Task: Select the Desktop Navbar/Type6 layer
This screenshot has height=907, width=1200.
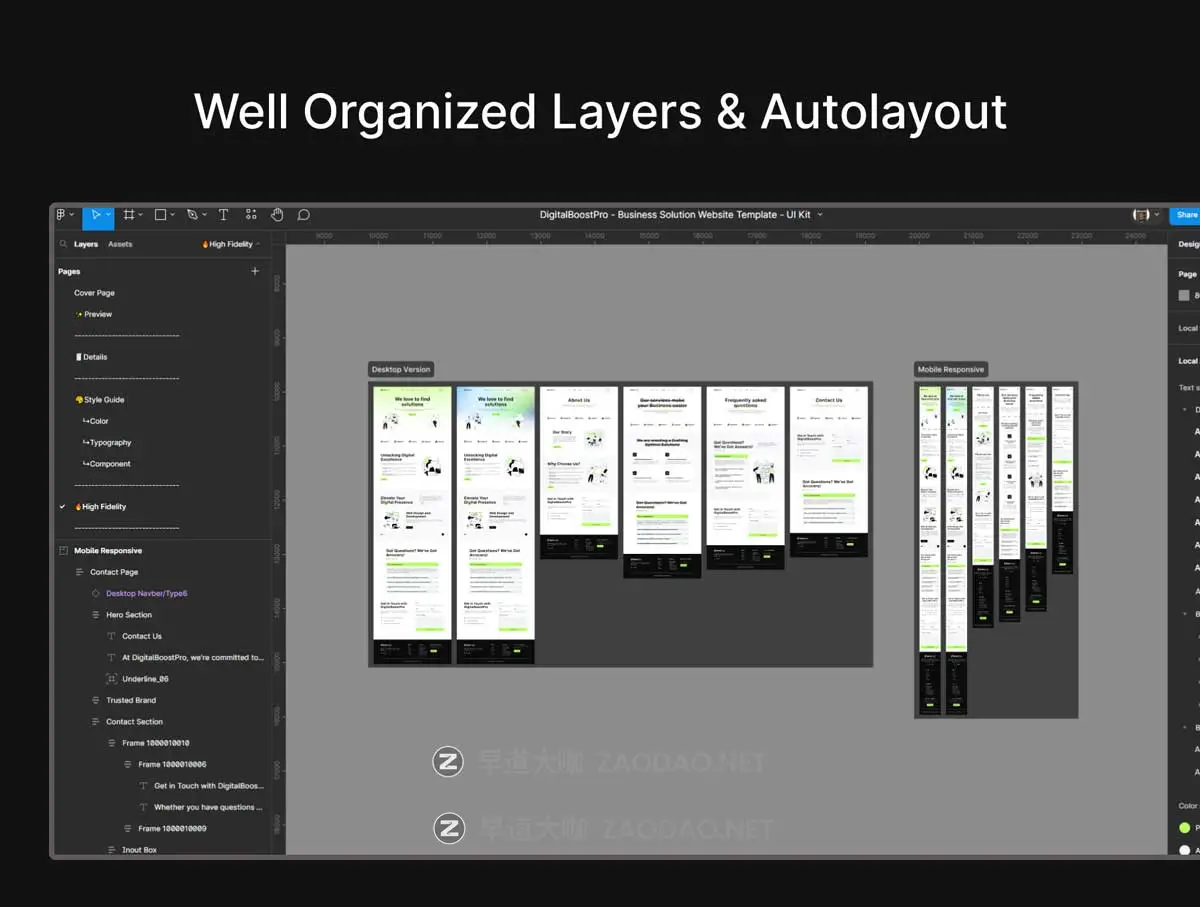Action: click(x=145, y=593)
